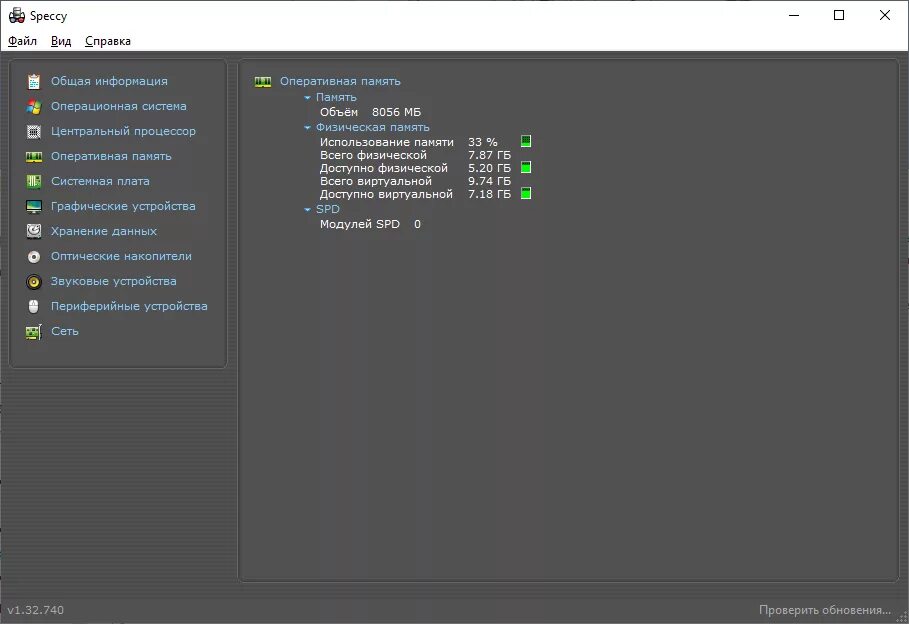Select the Модулей SPD 0 row
This screenshot has height=624, width=909.
click(370, 224)
